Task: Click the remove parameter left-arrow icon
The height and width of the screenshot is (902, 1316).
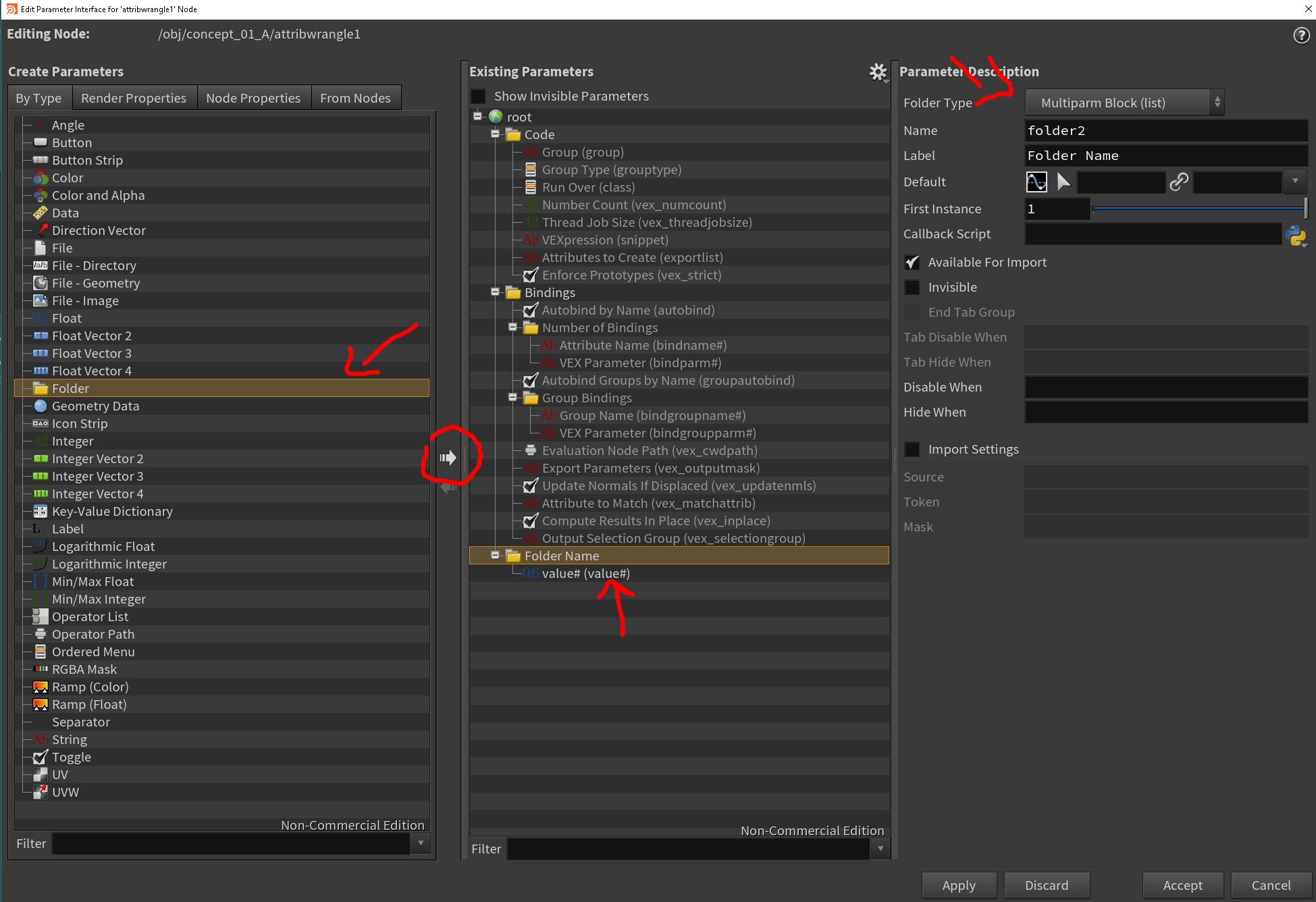Action: pyautogui.click(x=448, y=487)
